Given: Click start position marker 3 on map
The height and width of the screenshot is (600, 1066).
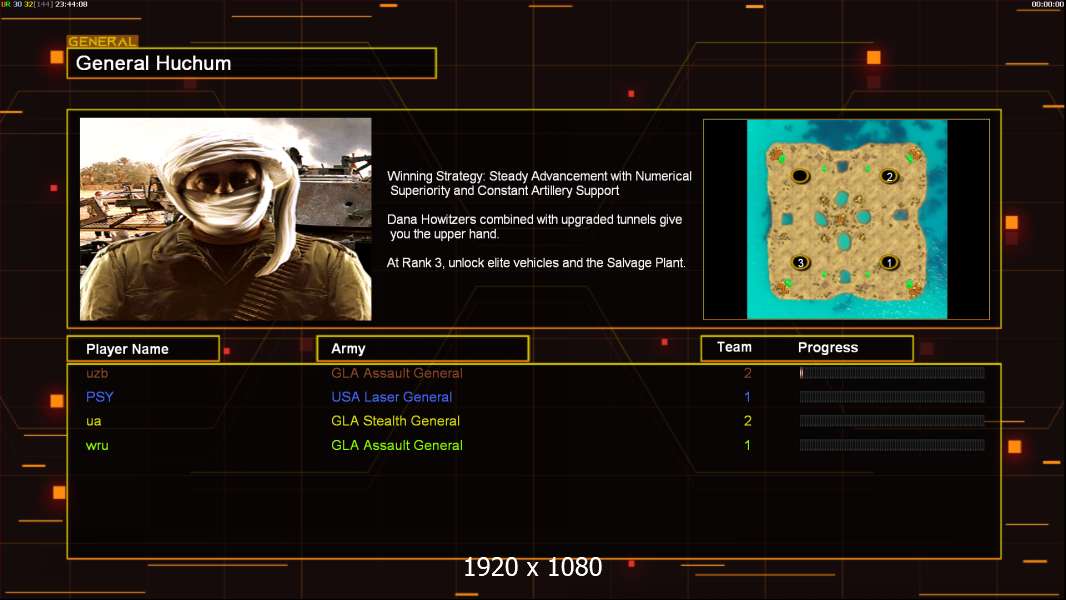Looking at the screenshot, I should tap(799, 263).
